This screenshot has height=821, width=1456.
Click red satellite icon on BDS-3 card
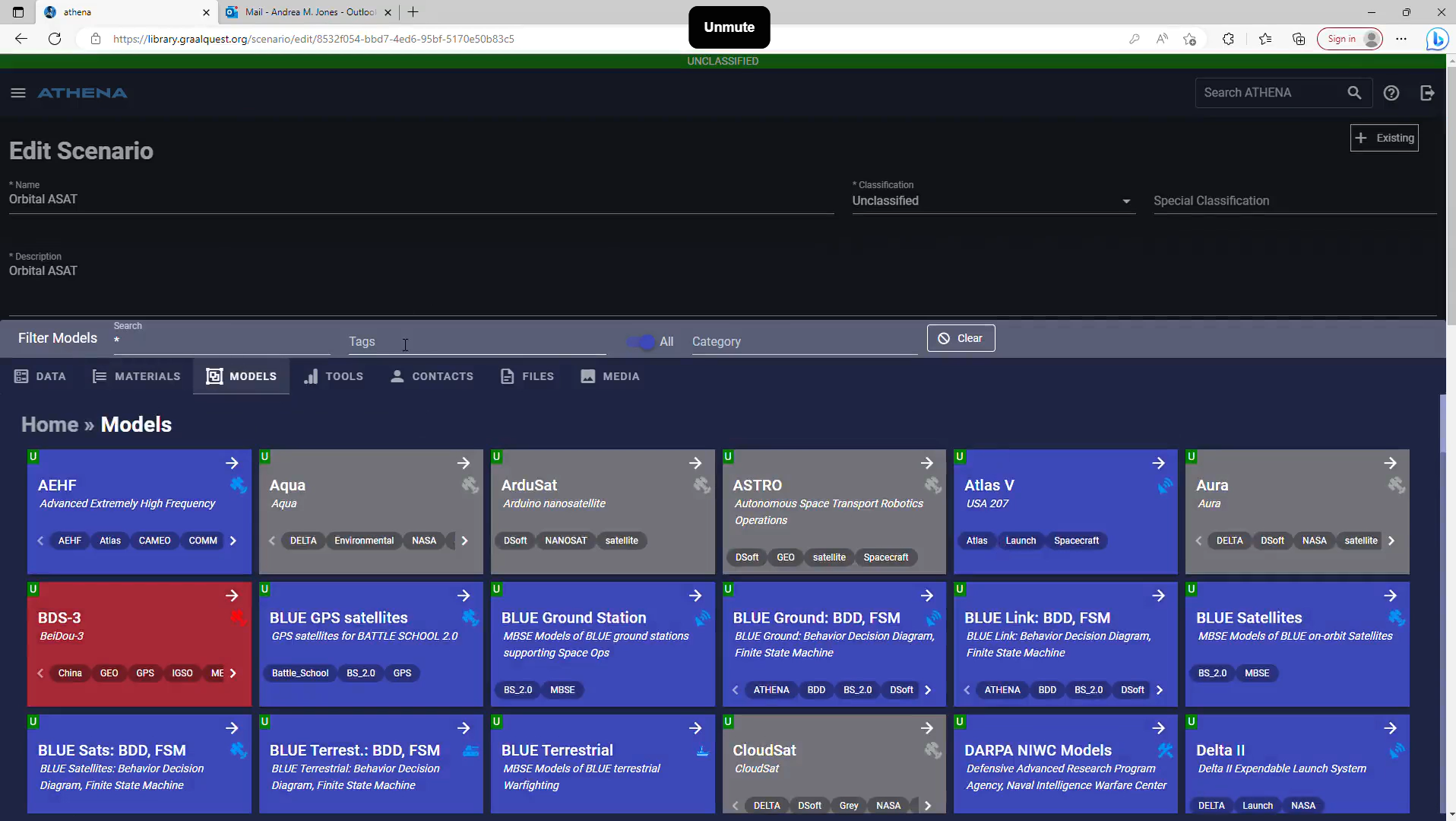(x=239, y=617)
